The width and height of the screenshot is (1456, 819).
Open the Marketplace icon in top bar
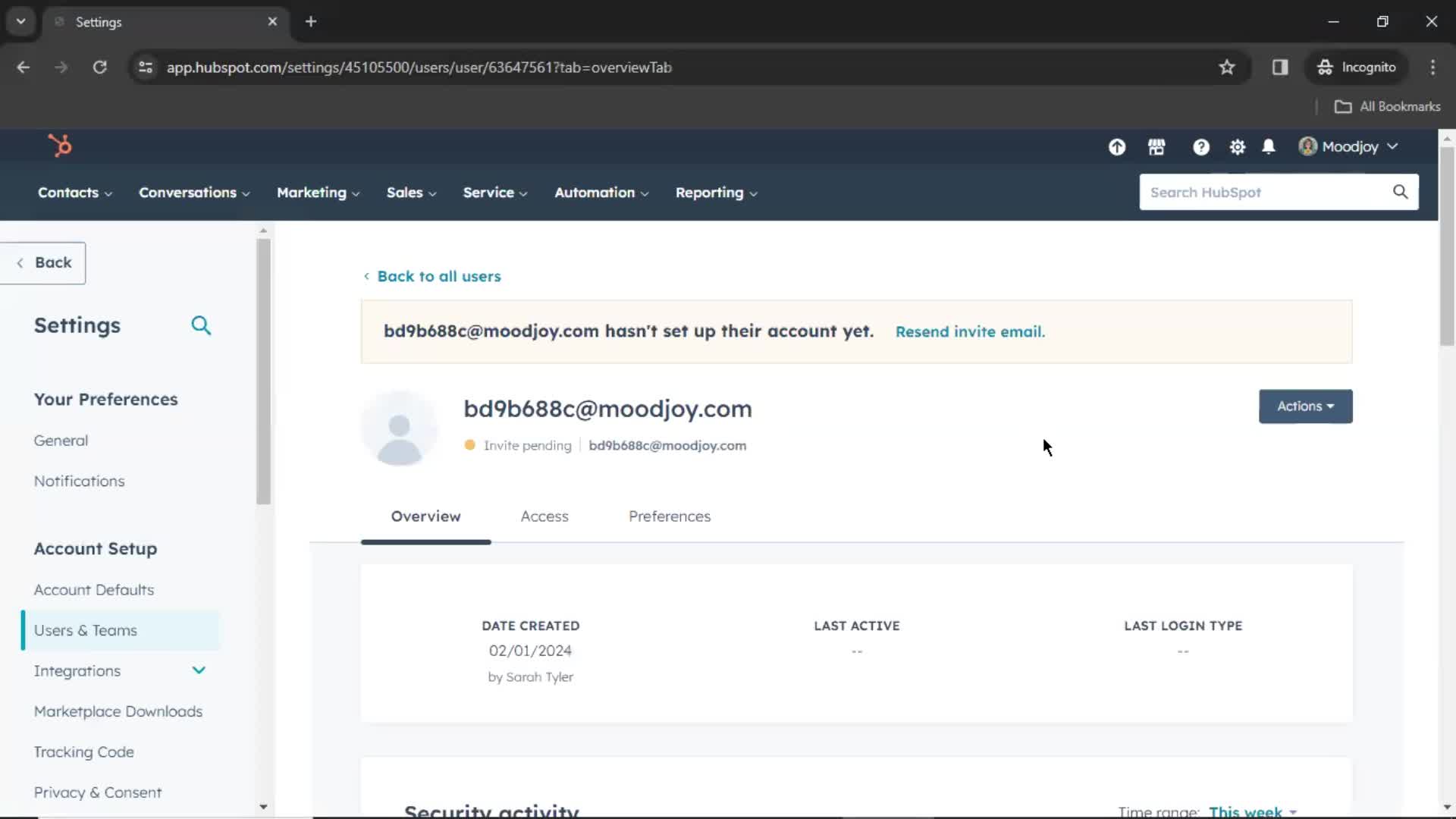click(x=1156, y=147)
